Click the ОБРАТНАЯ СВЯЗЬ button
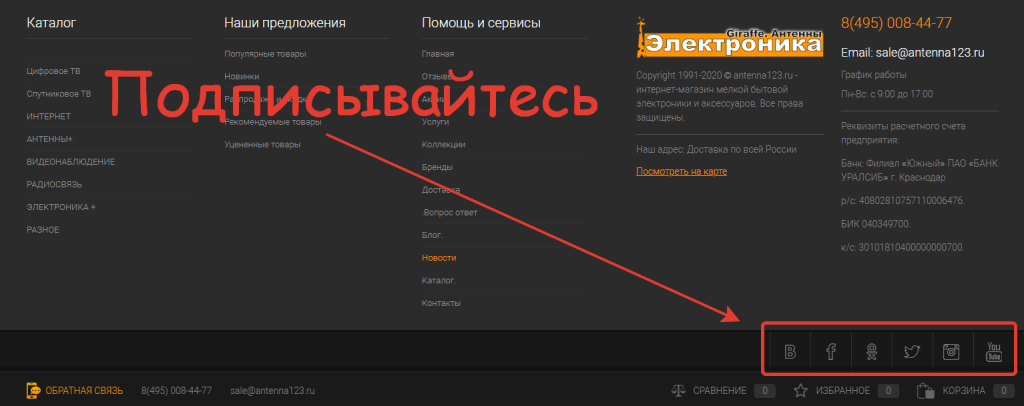1024x406 pixels. 86,390
